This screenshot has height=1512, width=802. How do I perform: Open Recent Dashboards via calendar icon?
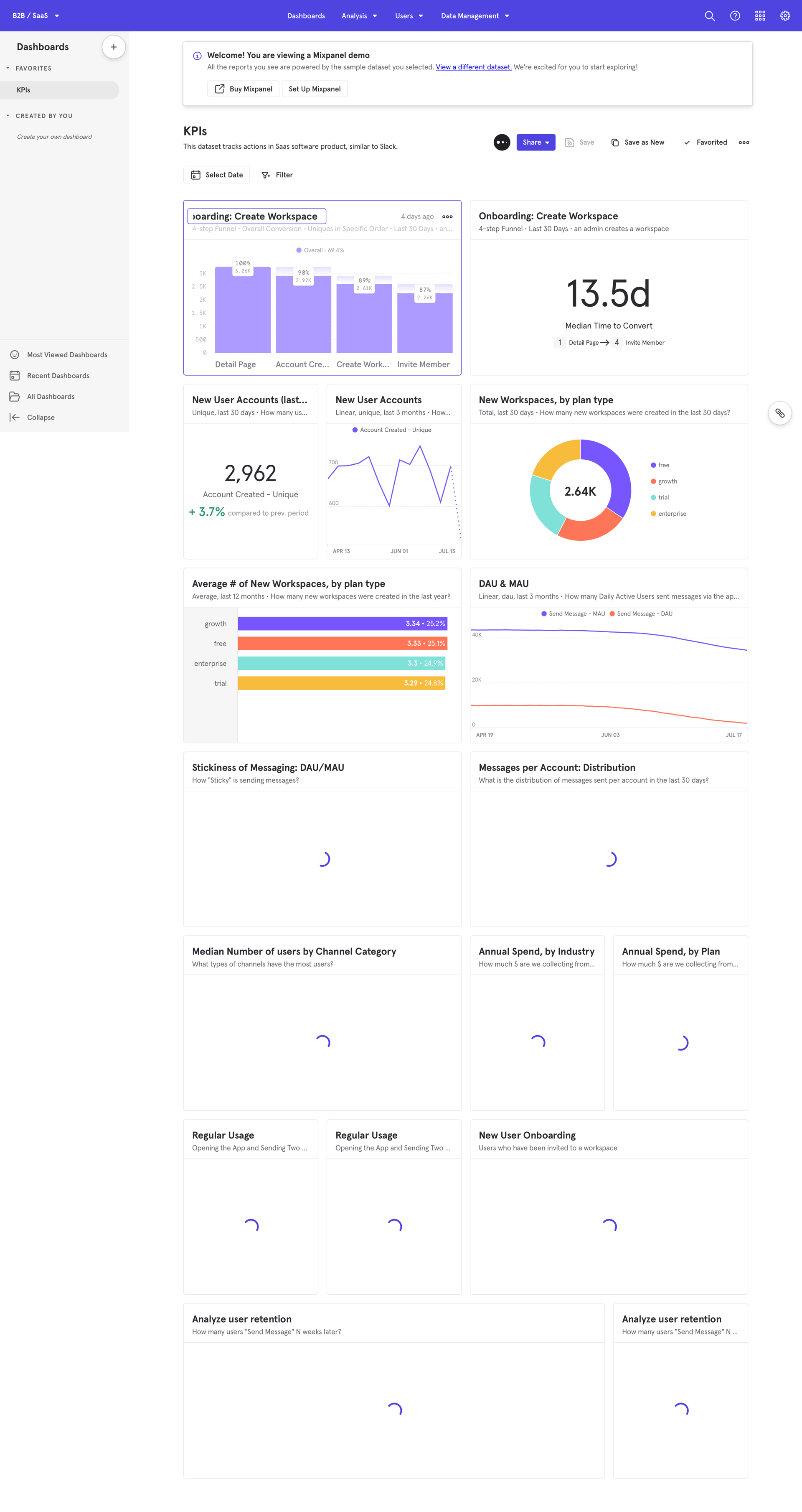[14, 375]
